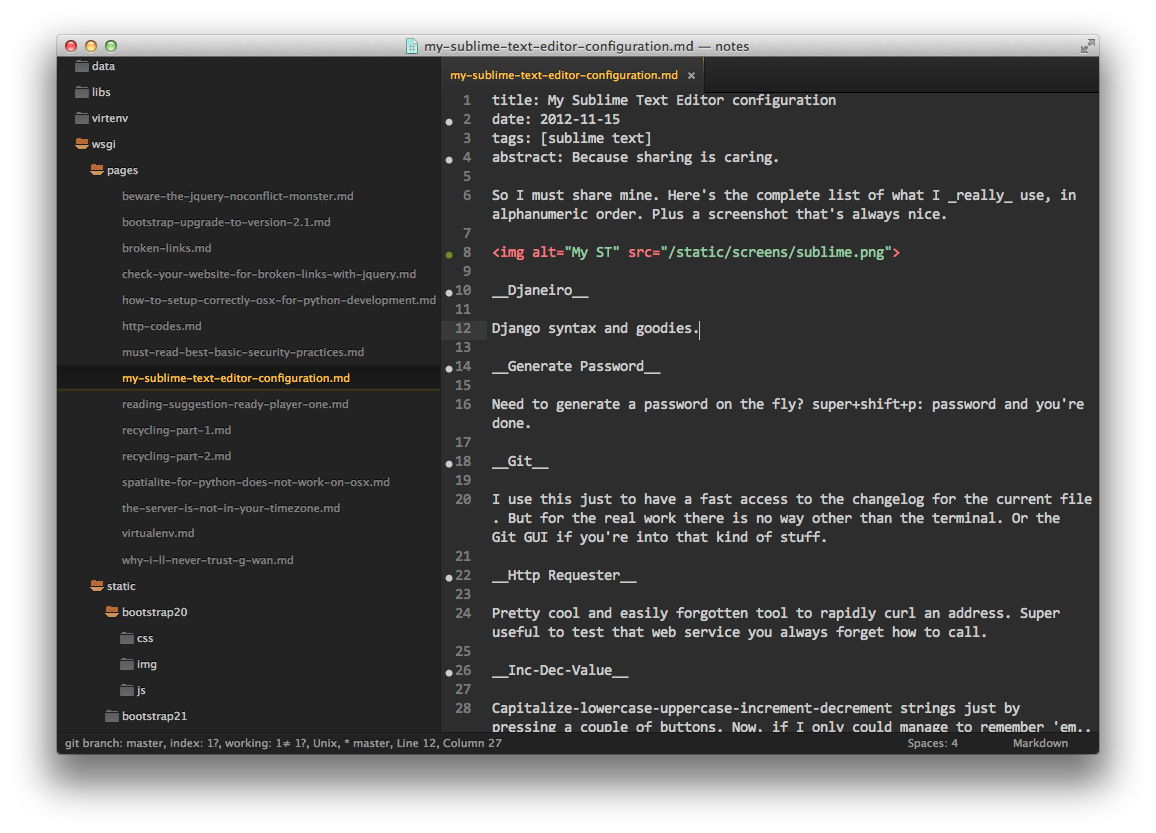
Task: Close the my-sublime-text-editor-configuration.md tab
Action: [x=691, y=75]
